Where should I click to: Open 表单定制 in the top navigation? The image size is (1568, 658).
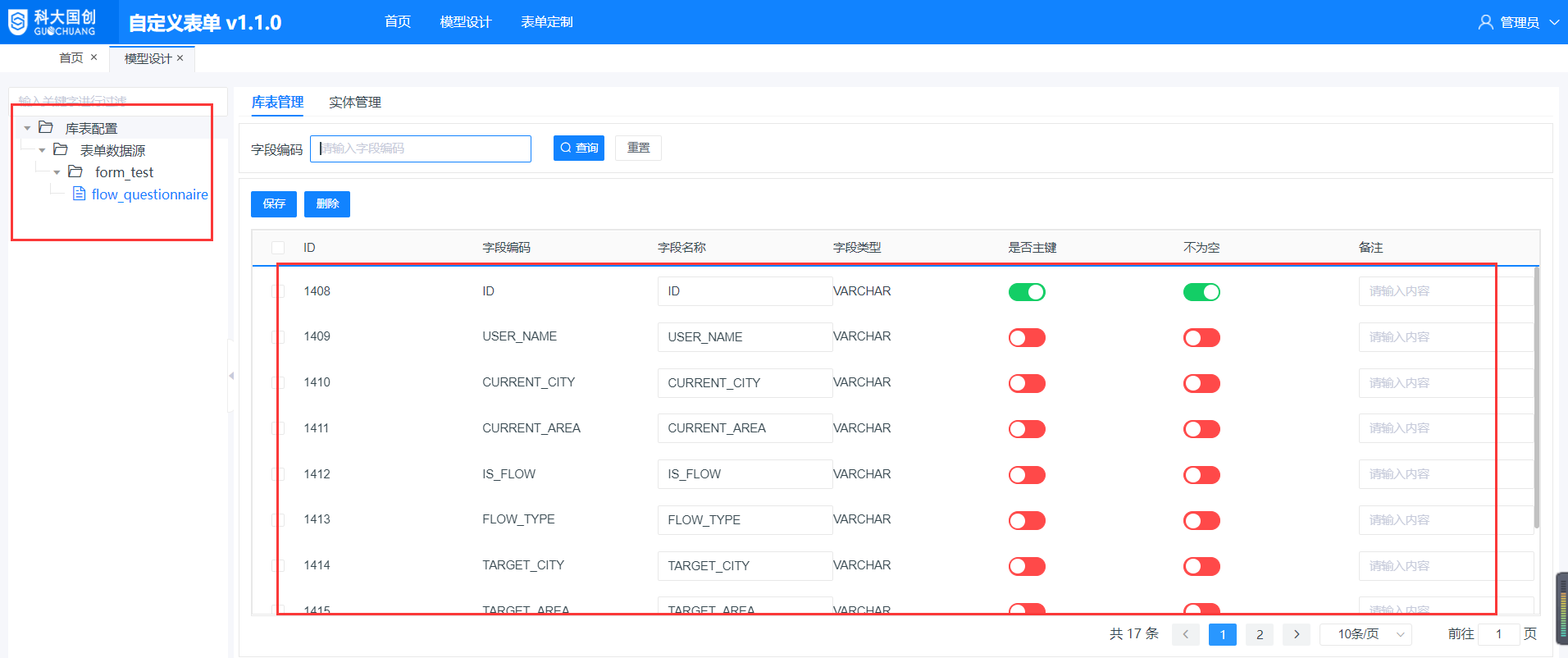pyautogui.click(x=547, y=22)
